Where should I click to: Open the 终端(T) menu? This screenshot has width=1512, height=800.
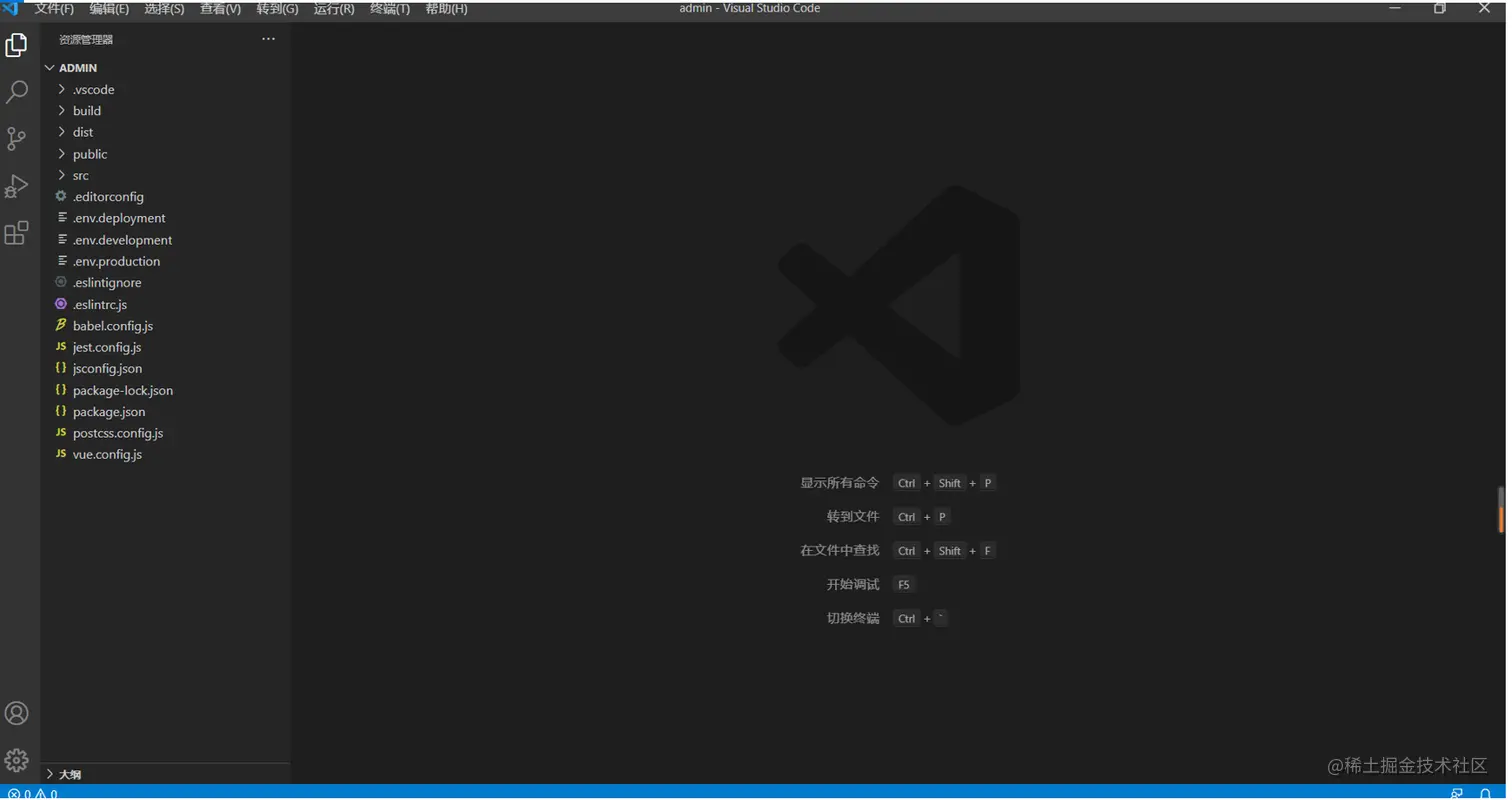pyautogui.click(x=390, y=9)
